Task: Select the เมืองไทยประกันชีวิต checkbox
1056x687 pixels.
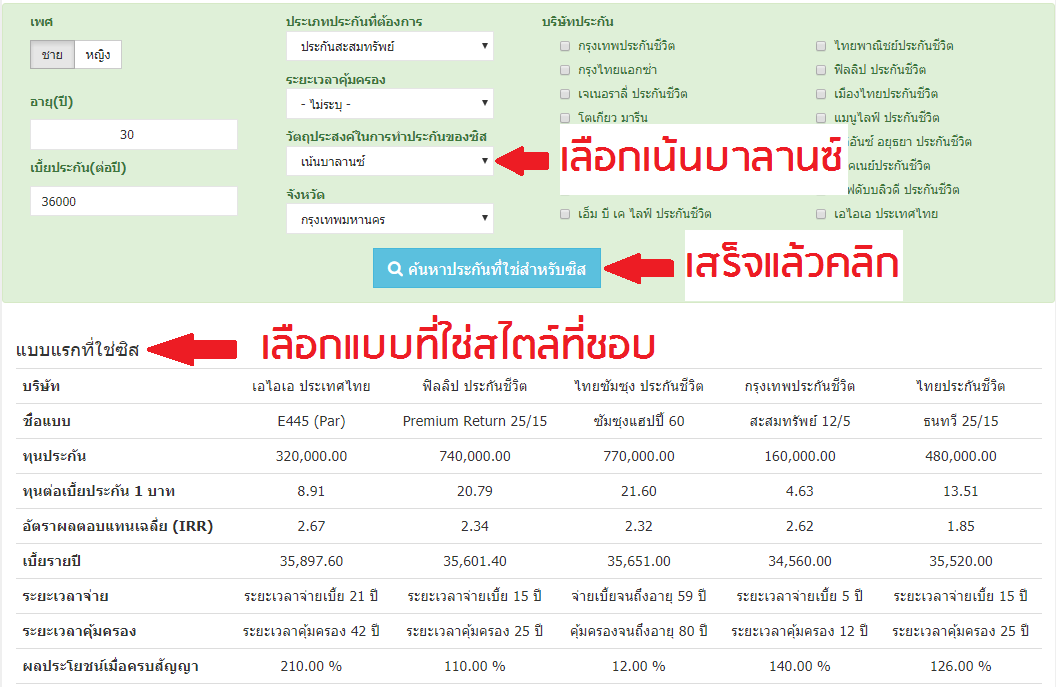Action: (822, 94)
